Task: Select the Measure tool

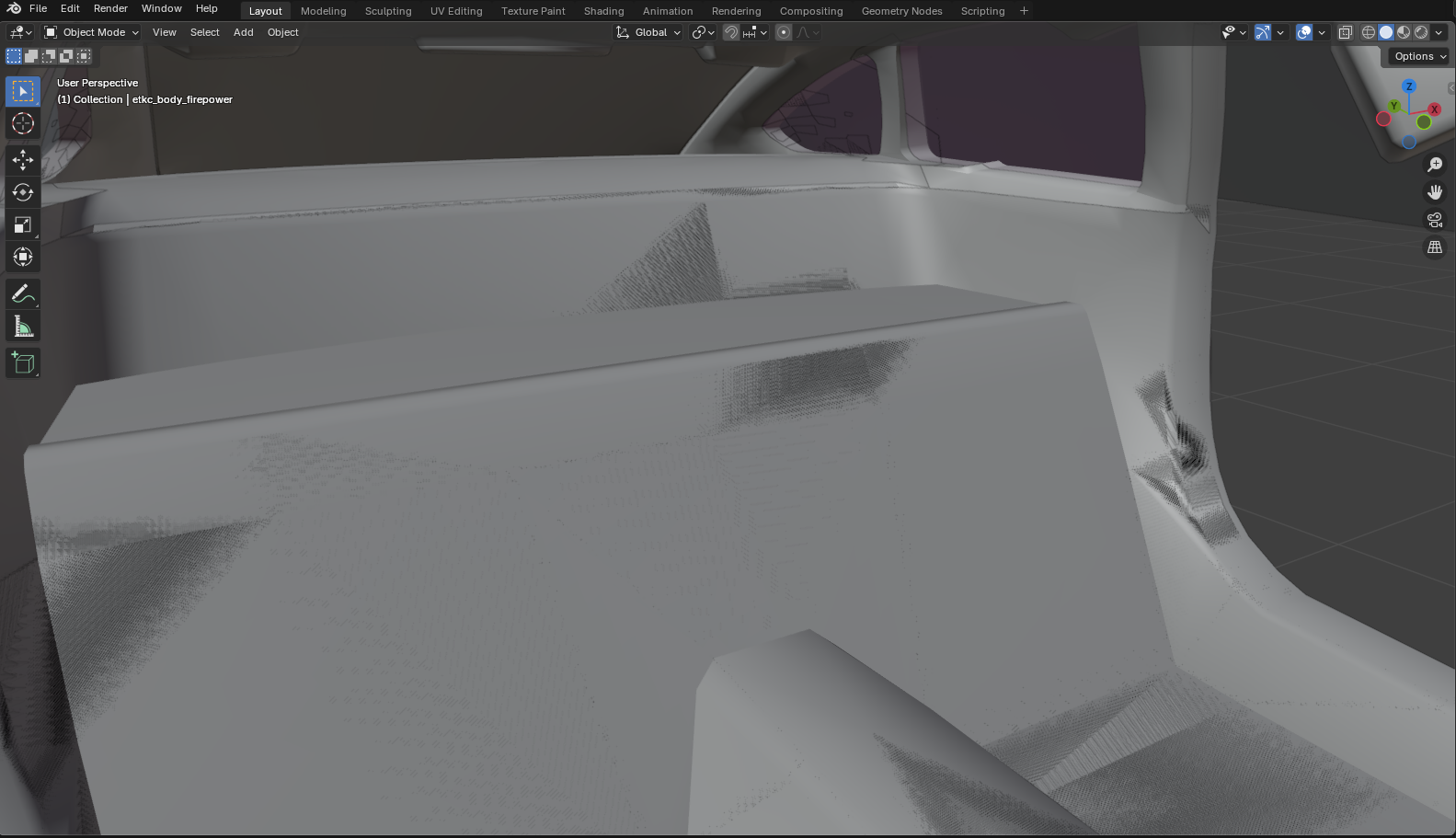Action: click(23, 327)
